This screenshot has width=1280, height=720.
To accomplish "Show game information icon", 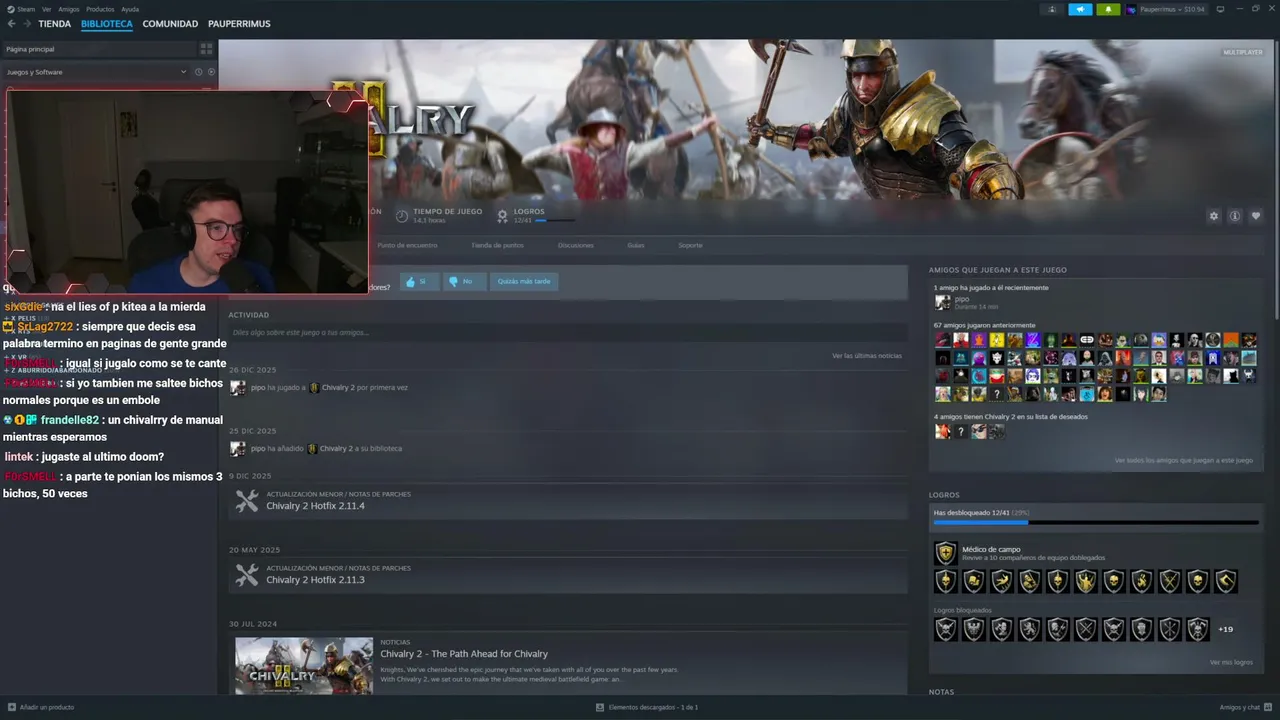I will pos(1235,216).
